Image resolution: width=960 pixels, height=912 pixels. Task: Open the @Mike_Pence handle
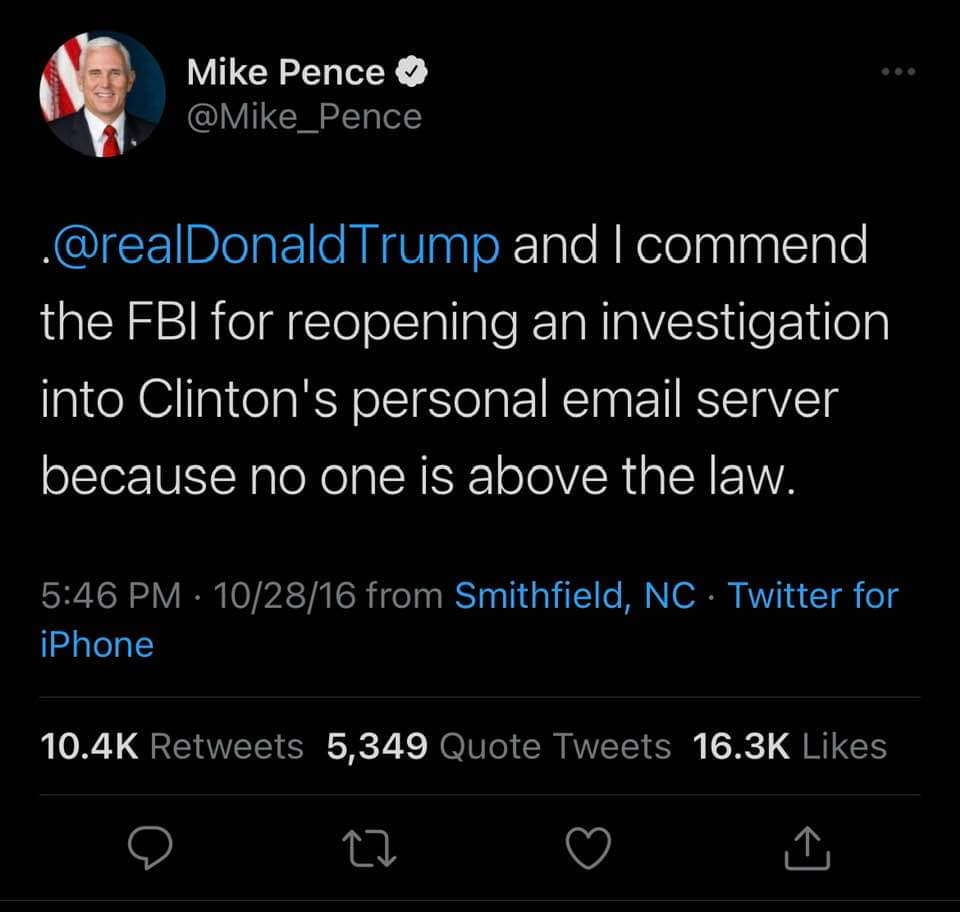point(304,117)
